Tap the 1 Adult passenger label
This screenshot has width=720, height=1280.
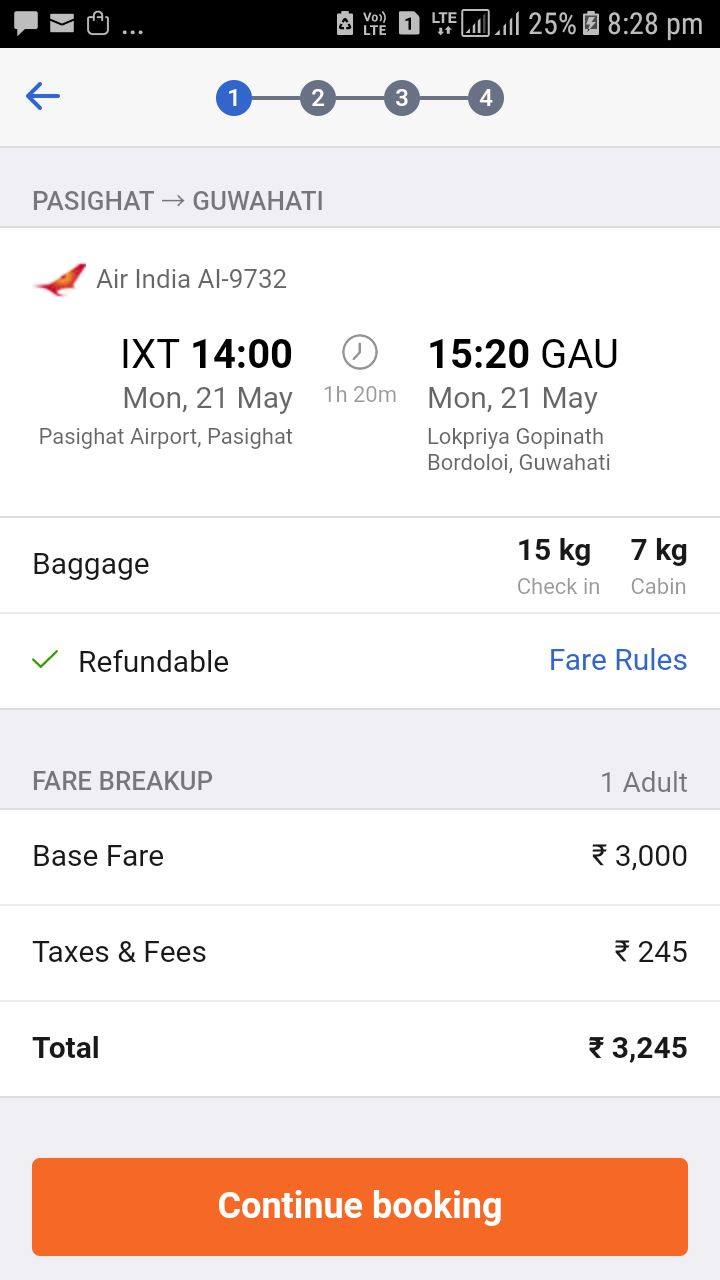(644, 782)
